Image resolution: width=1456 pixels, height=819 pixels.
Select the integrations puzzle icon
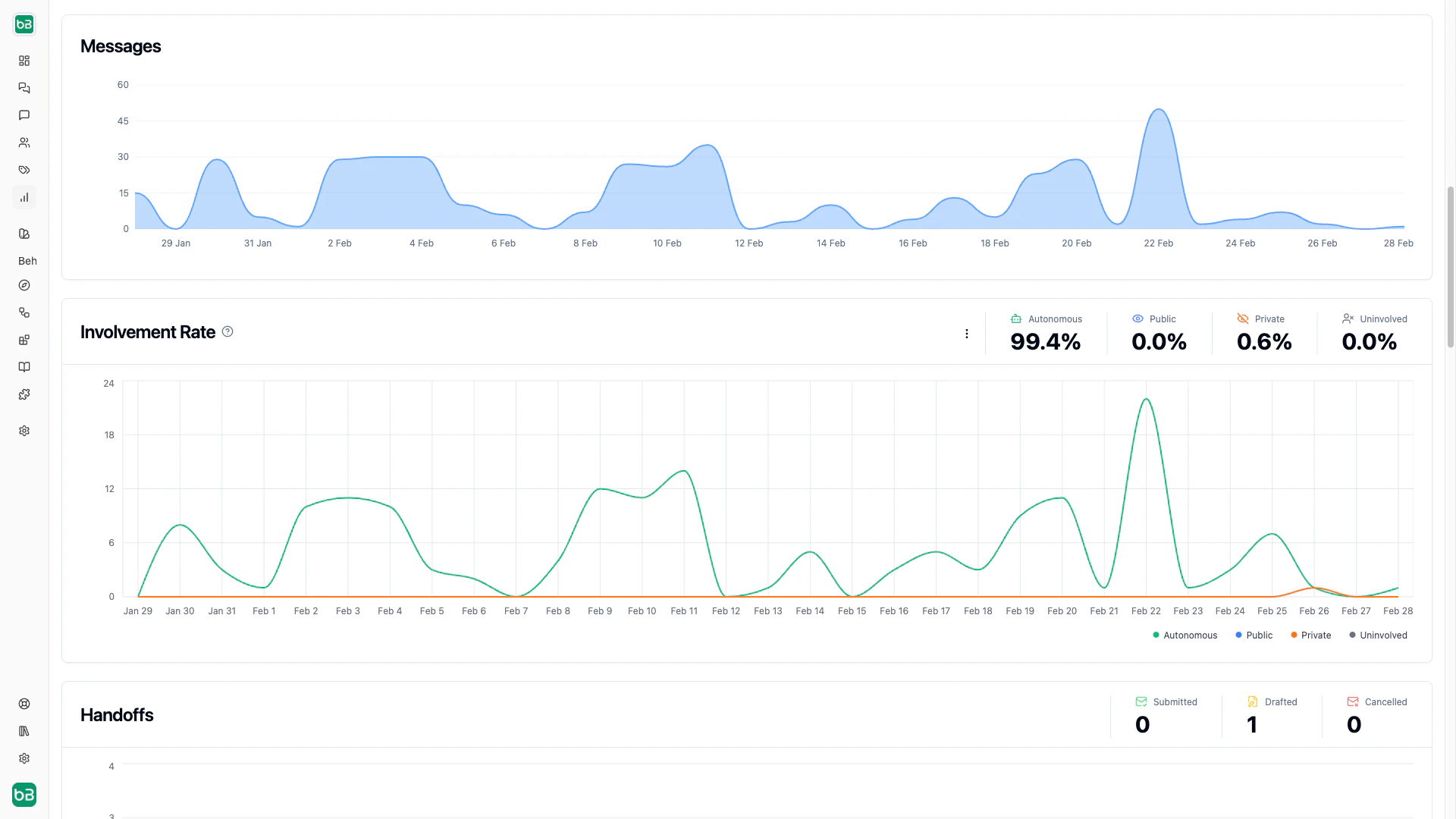click(x=24, y=394)
